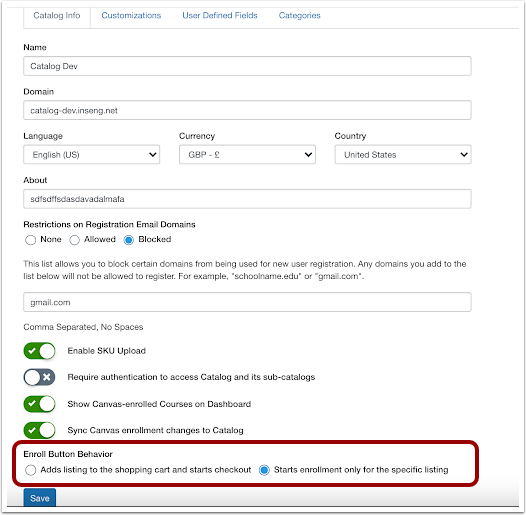Turn off Show Canvas-enrolled Courses on Dashboard
The width and height of the screenshot is (526, 515).
pos(39,404)
